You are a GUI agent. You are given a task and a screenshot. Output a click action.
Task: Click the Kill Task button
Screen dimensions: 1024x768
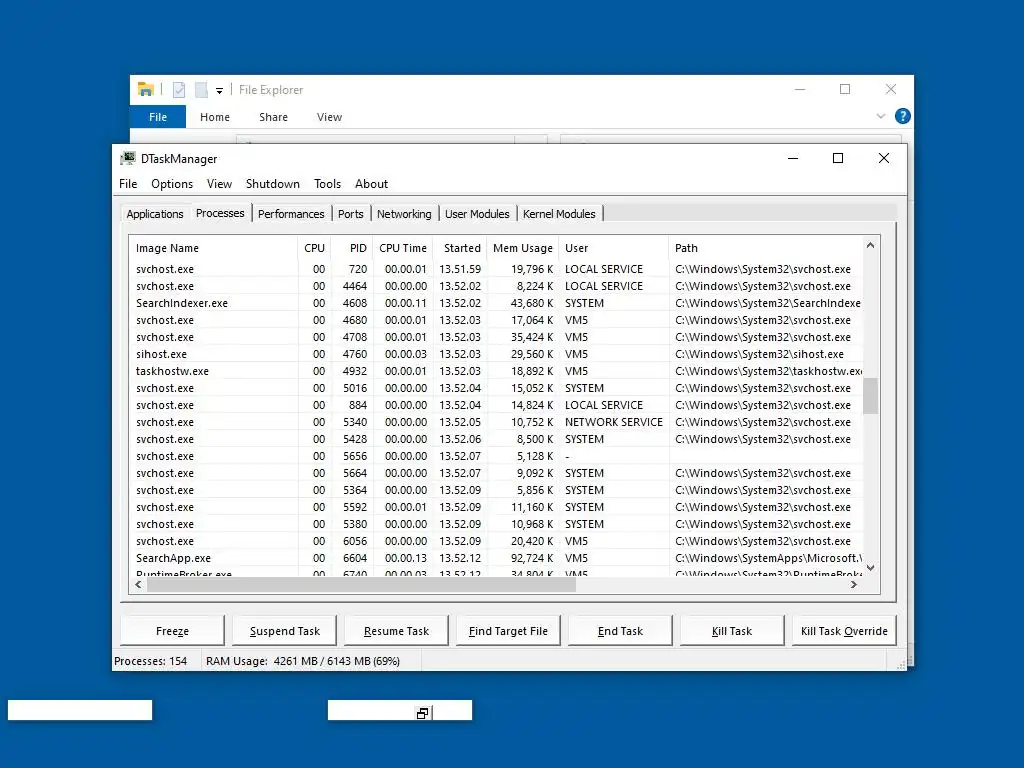click(x=732, y=631)
